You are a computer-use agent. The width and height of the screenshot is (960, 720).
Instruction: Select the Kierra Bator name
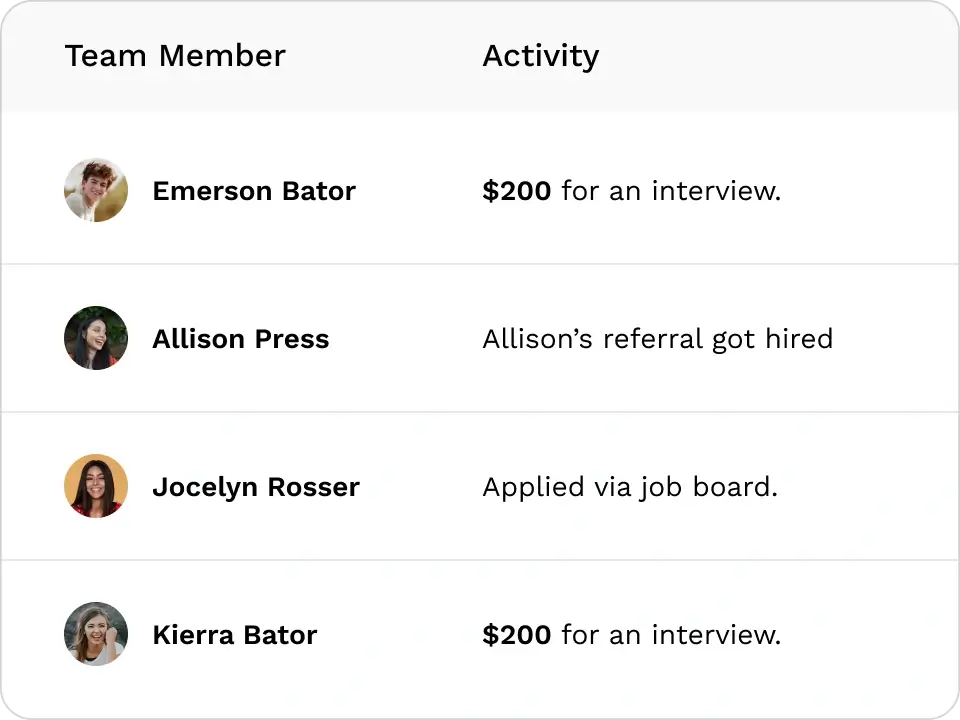(x=234, y=635)
